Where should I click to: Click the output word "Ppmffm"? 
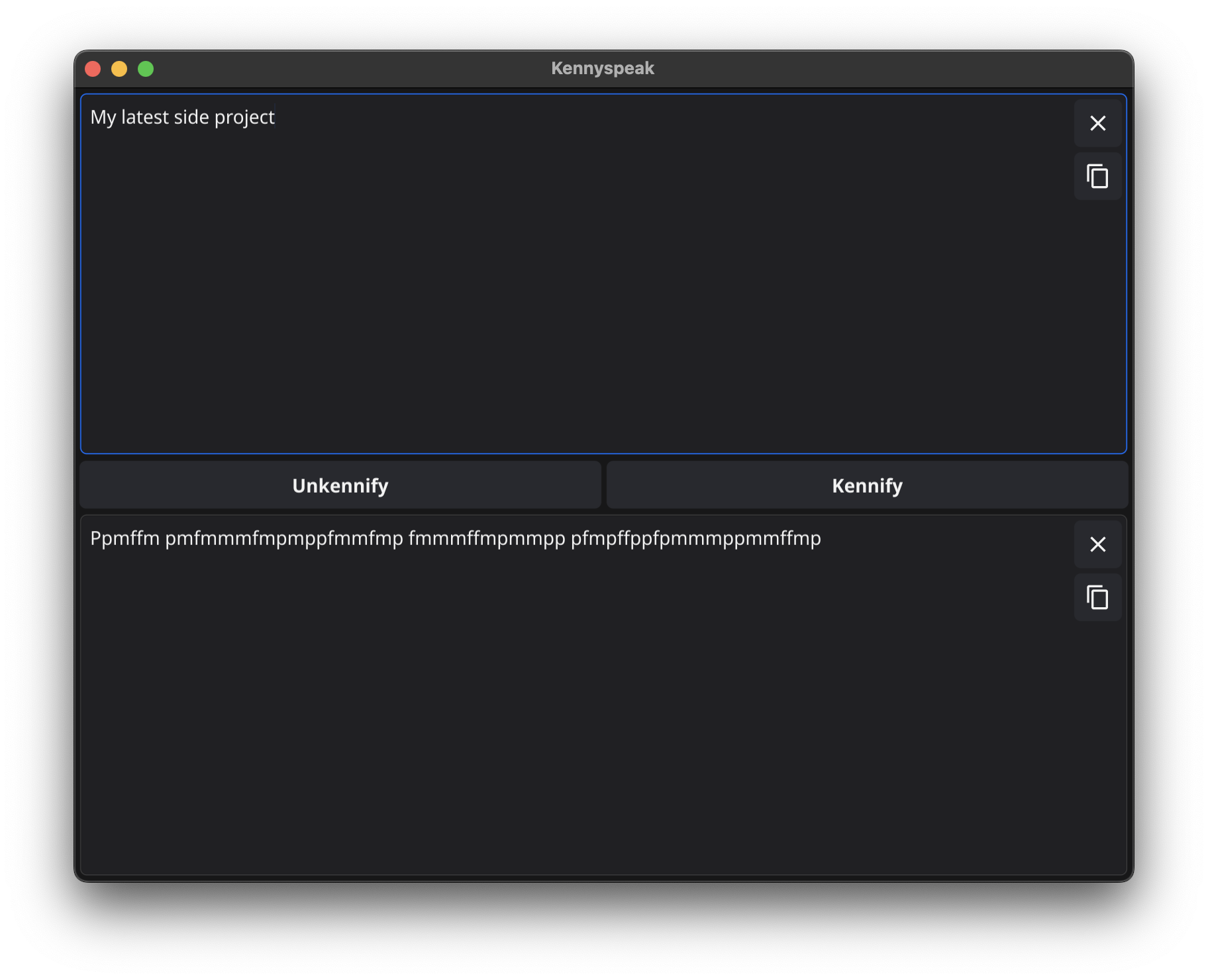click(125, 539)
